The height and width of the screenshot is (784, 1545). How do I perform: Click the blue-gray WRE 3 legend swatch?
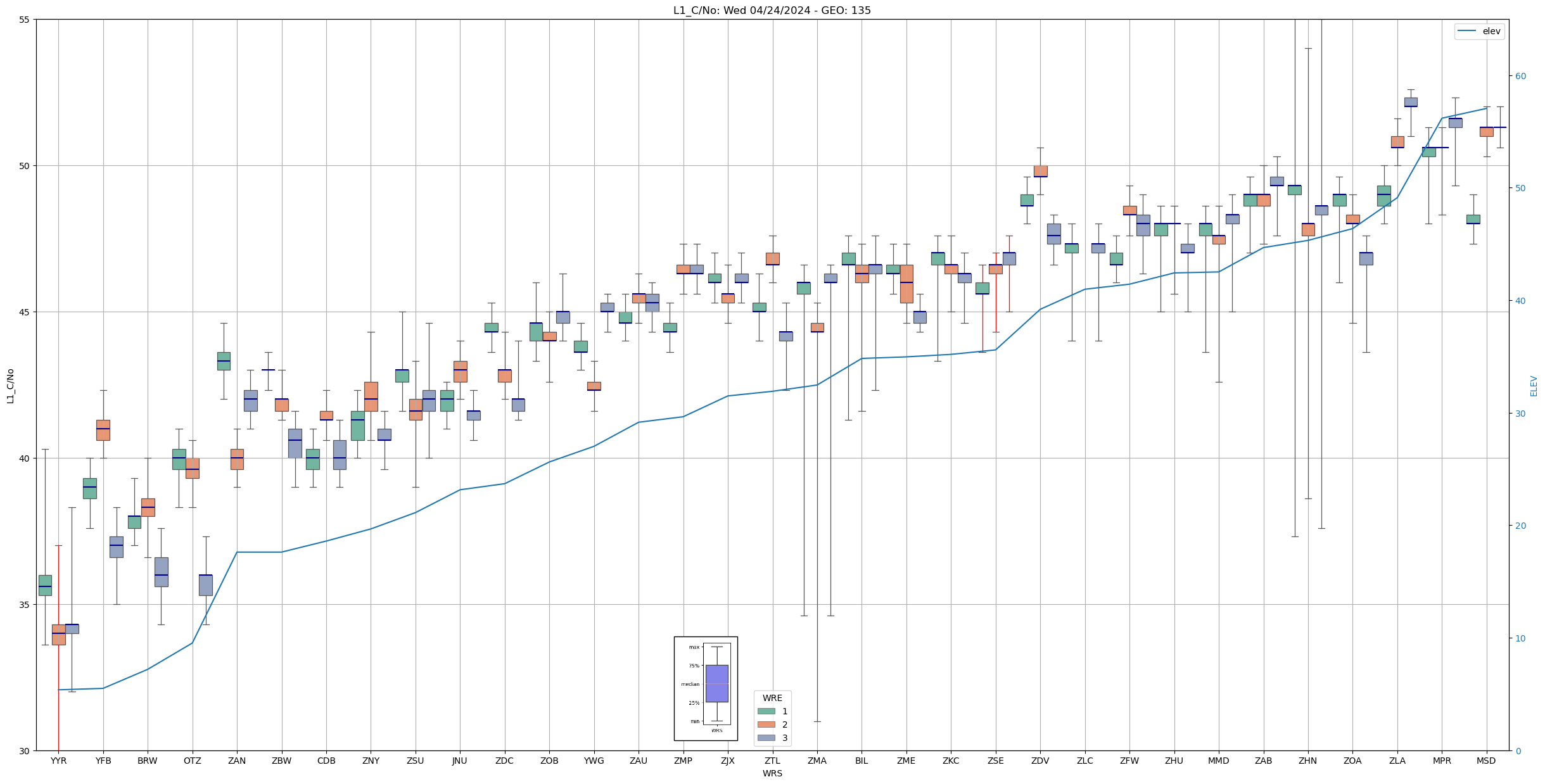tap(766, 738)
